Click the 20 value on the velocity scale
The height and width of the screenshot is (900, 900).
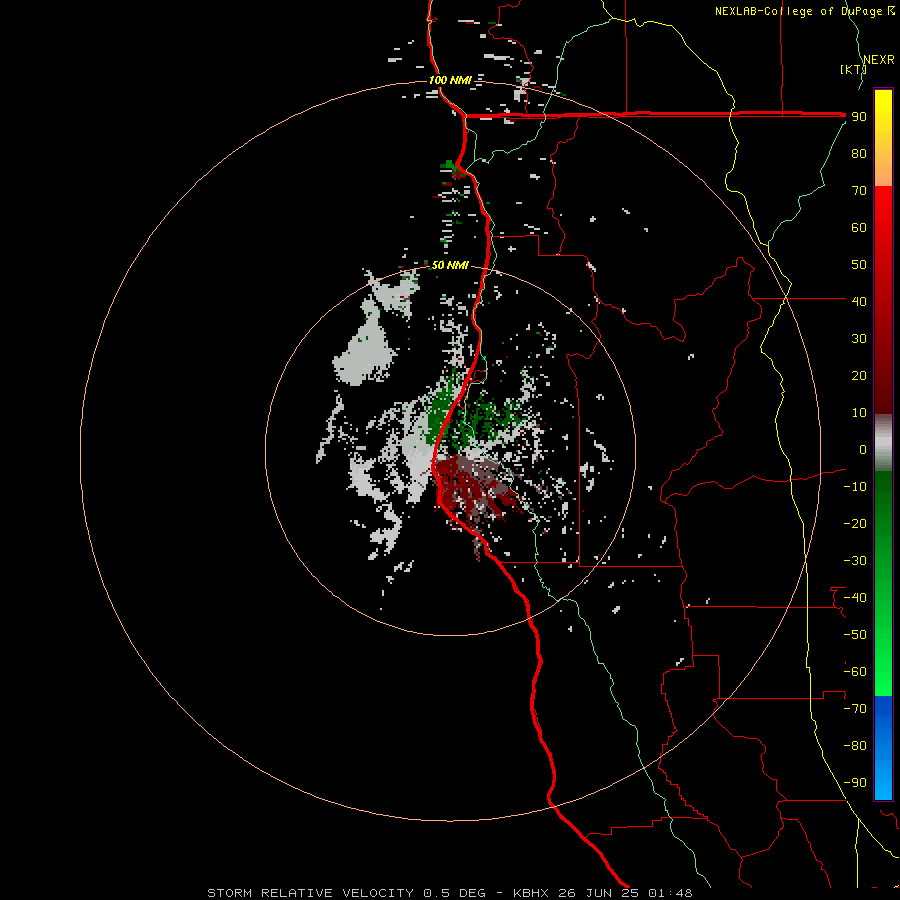859,375
